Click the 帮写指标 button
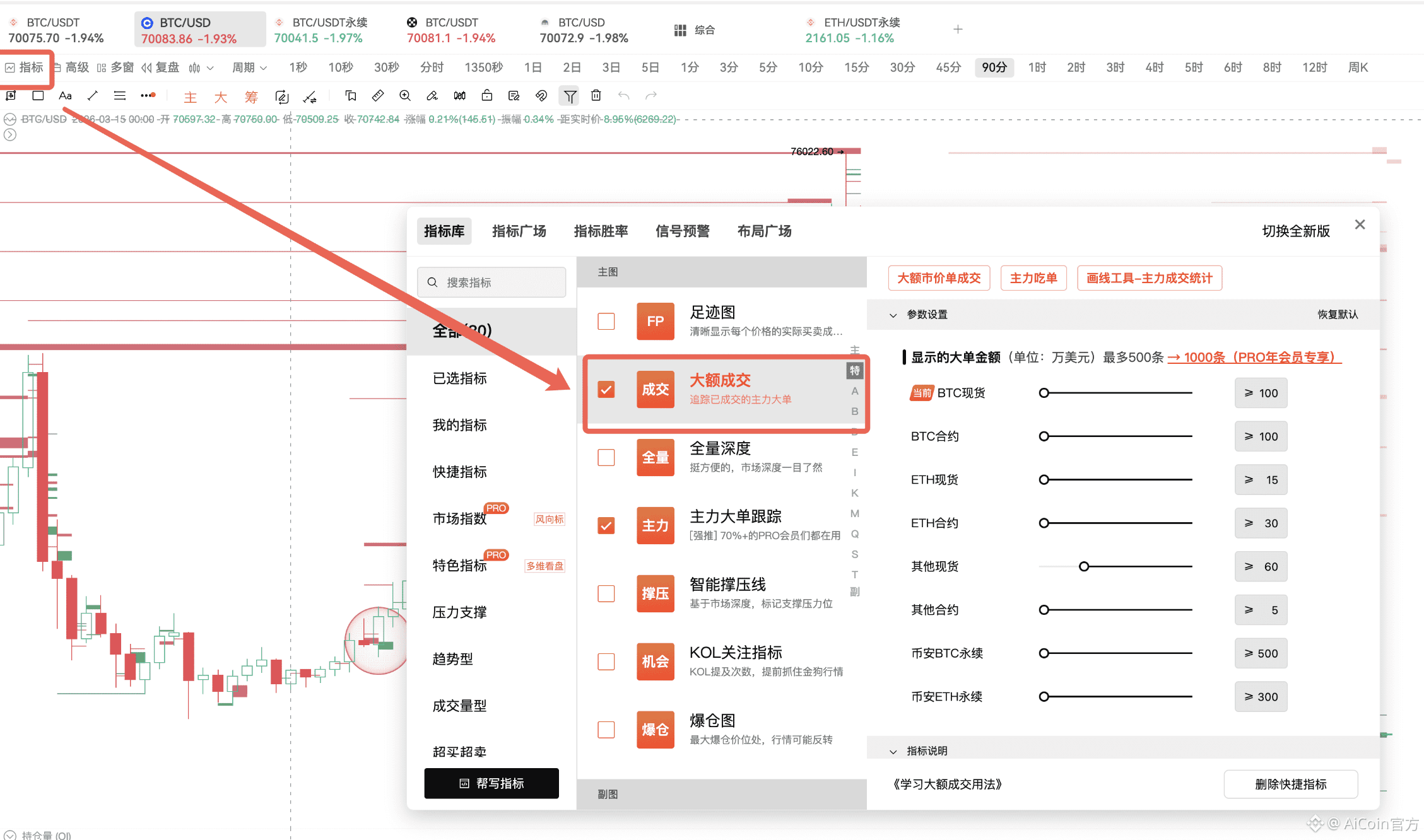 click(491, 783)
